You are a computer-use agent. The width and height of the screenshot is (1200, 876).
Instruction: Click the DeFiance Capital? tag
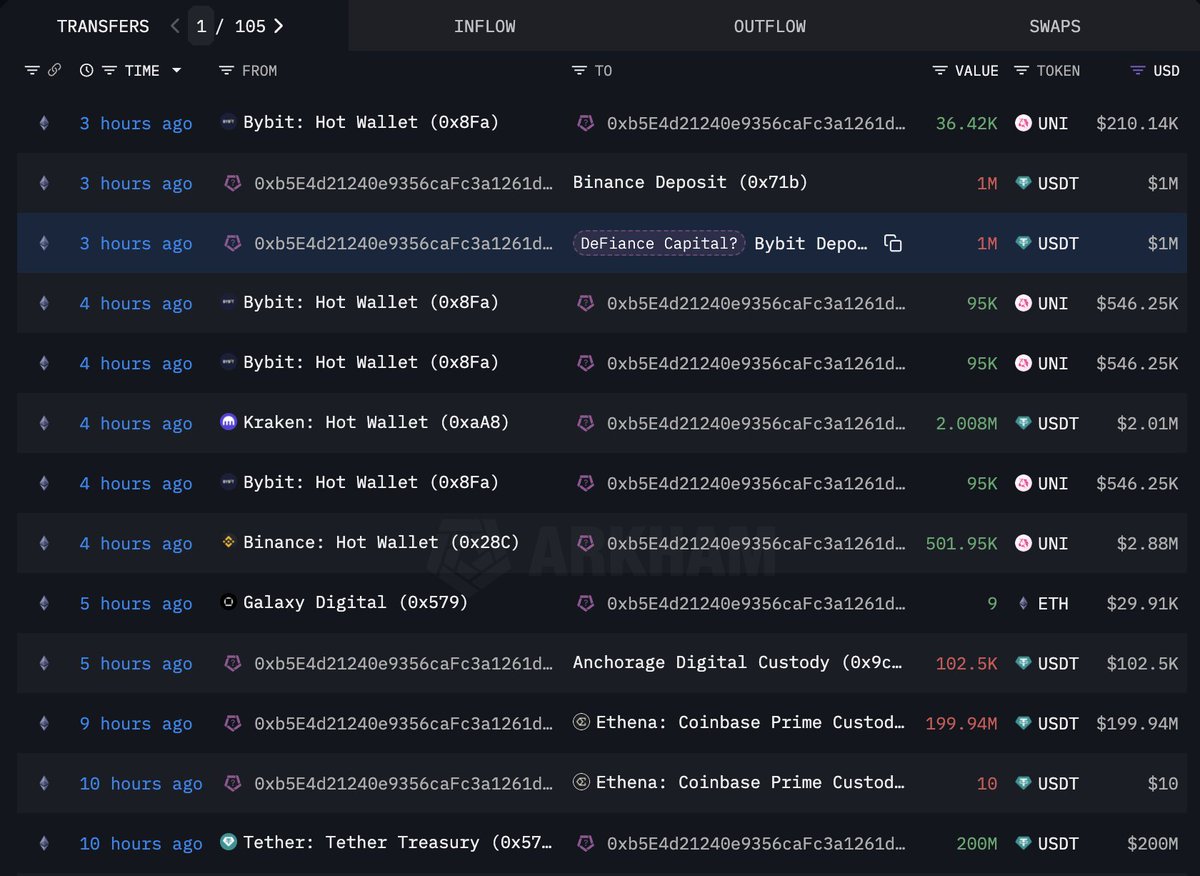coord(659,244)
